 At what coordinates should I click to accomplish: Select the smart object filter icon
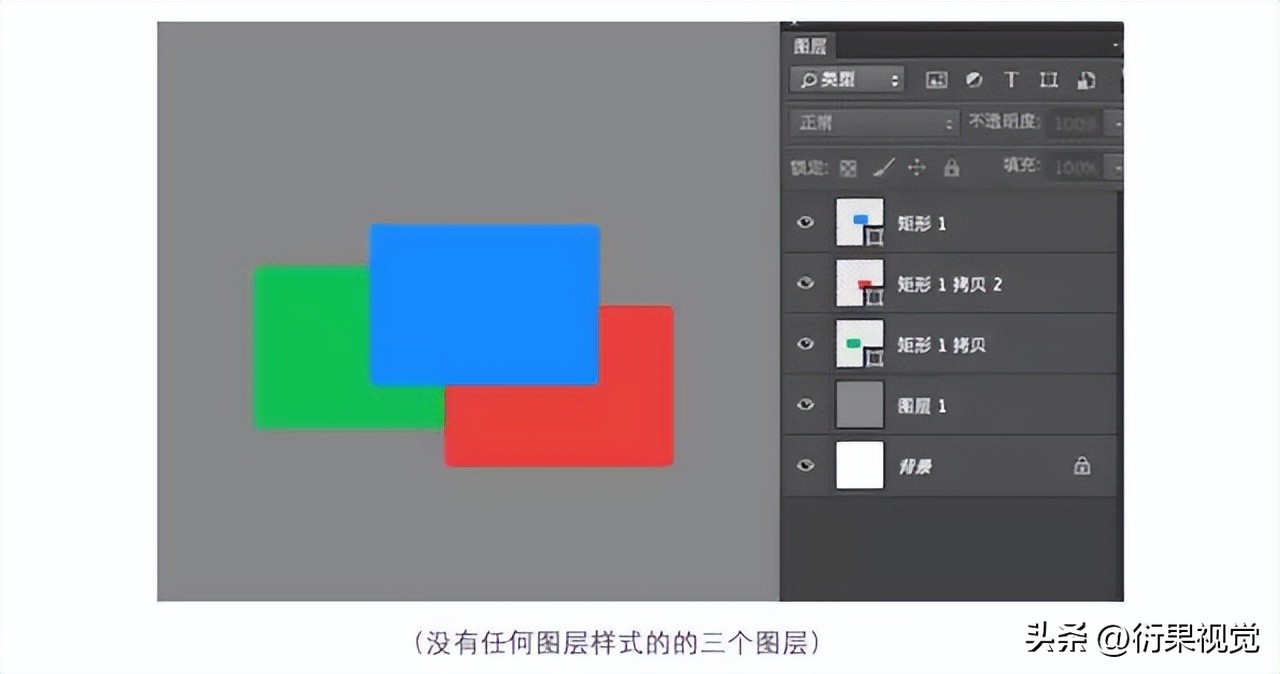(1086, 80)
